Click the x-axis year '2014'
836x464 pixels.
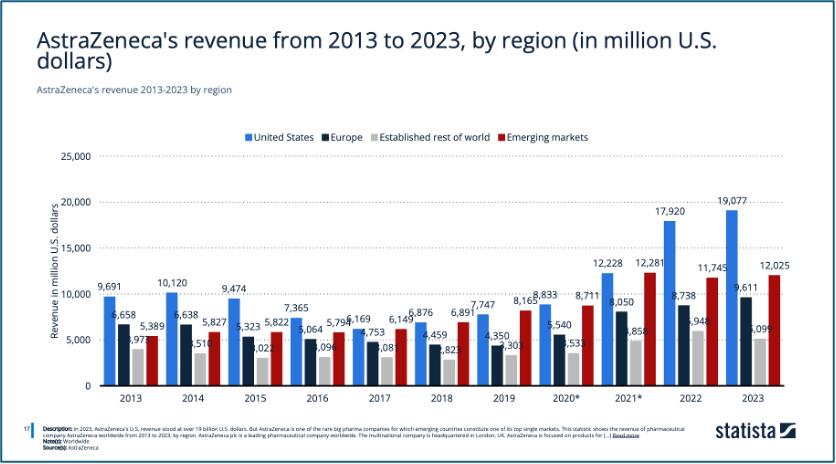tap(193, 398)
